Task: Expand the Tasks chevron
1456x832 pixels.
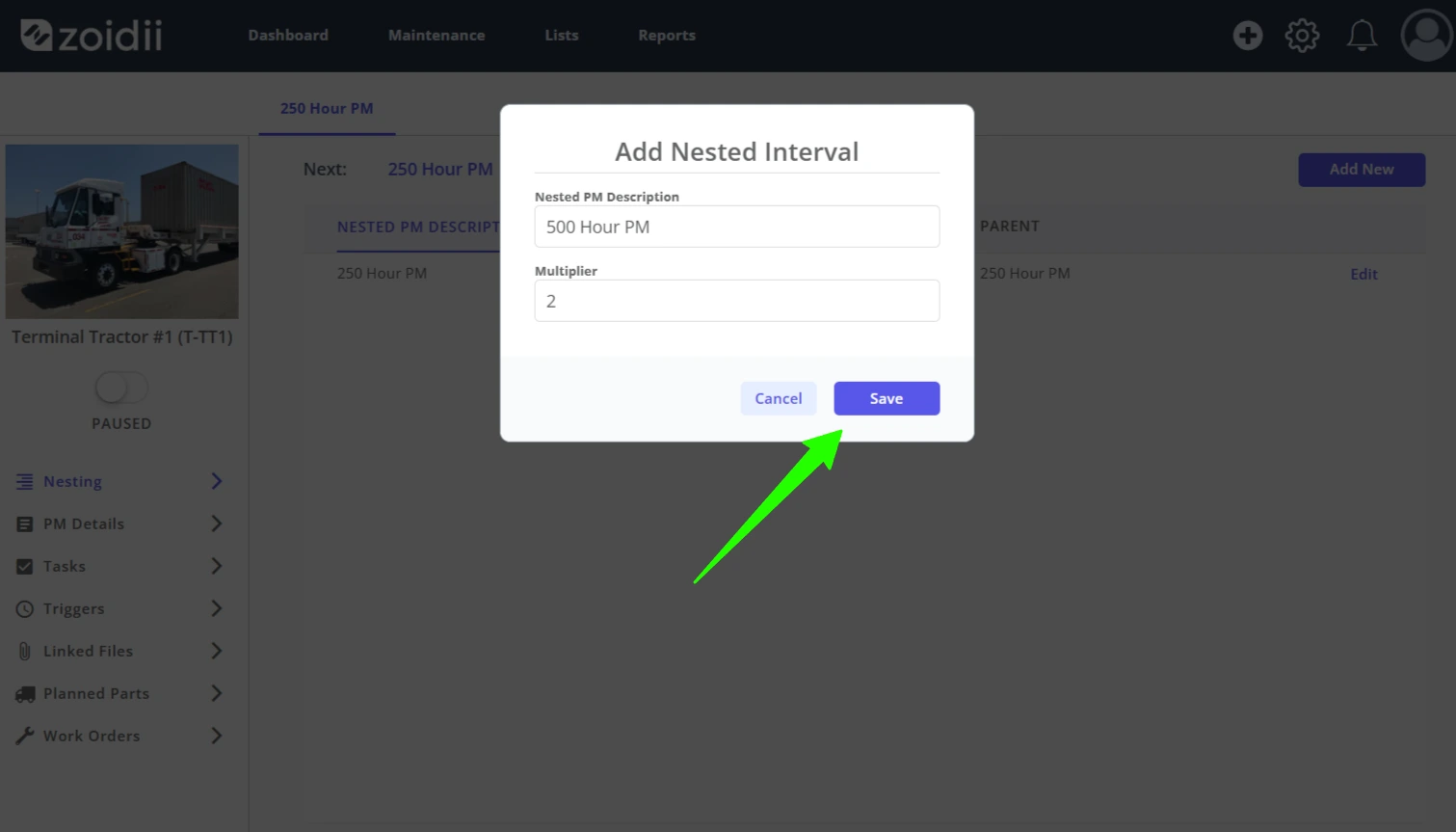Action: click(x=217, y=566)
